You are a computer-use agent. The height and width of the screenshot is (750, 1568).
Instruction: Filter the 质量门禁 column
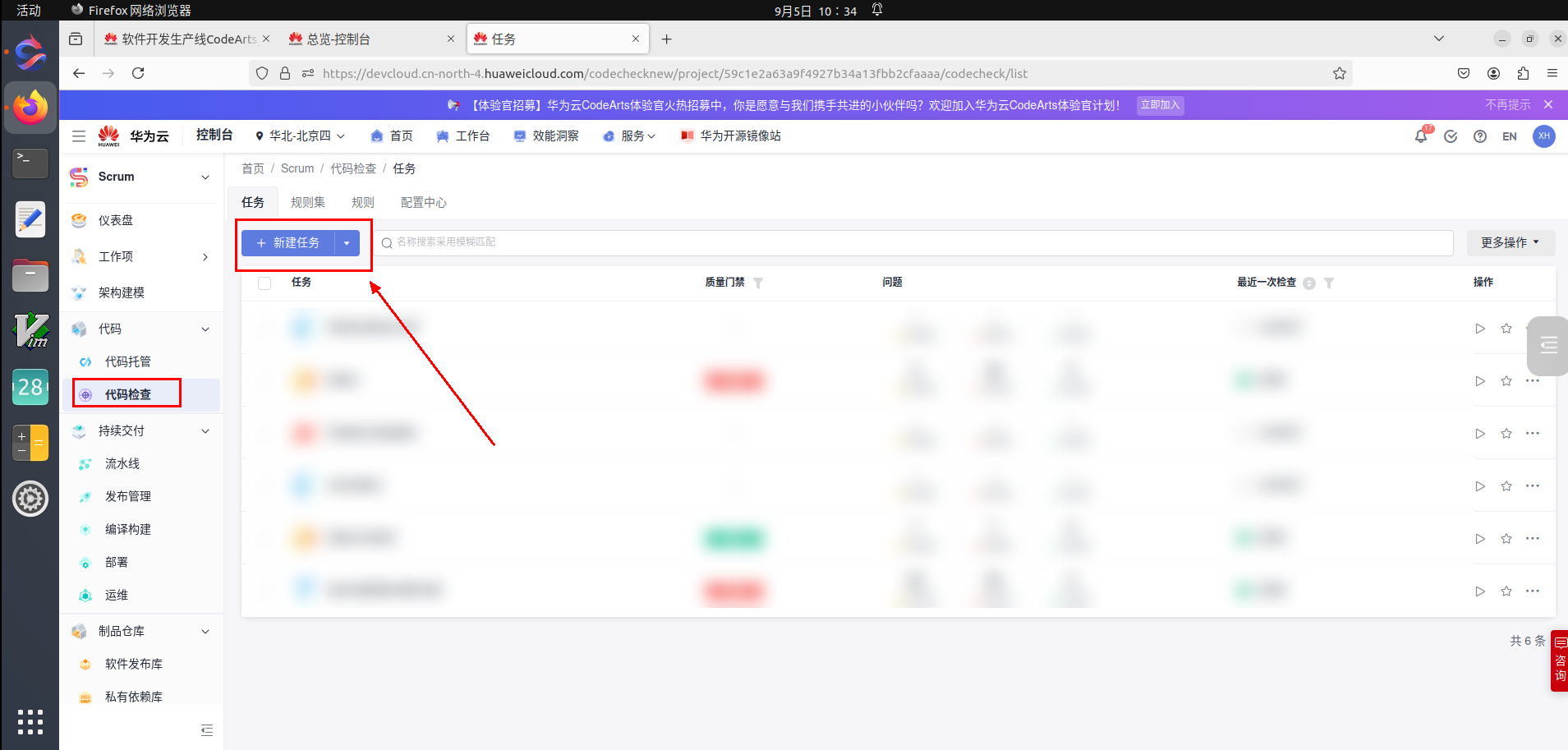tap(758, 283)
